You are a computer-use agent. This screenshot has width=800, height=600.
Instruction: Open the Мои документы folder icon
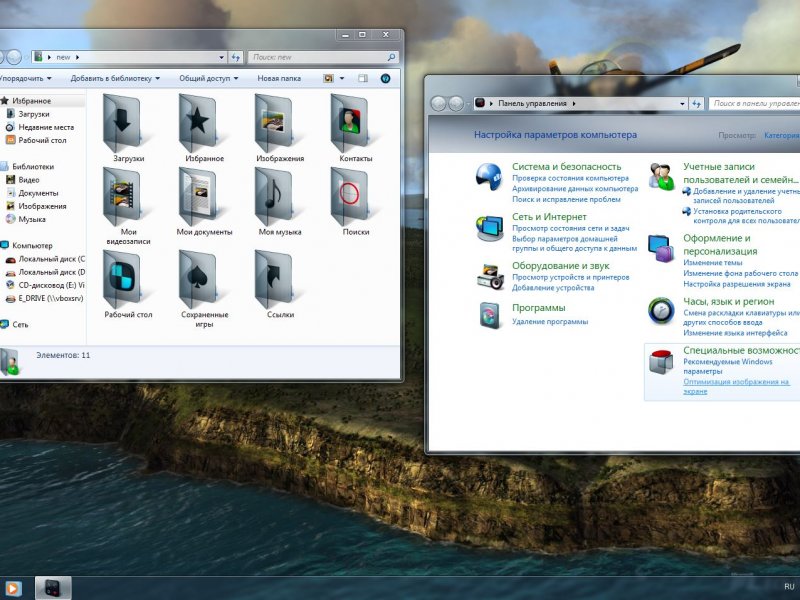coord(197,196)
